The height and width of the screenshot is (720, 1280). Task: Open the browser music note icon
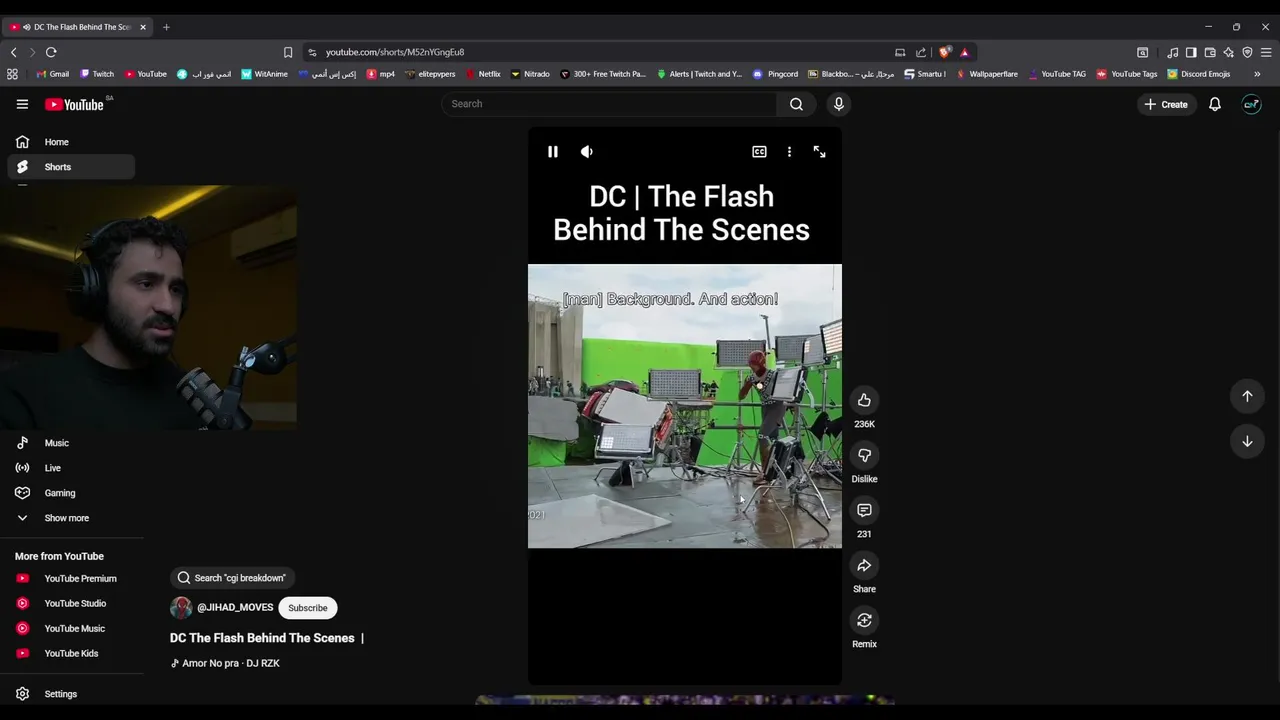pyautogui.click(x=1173, y=52)
